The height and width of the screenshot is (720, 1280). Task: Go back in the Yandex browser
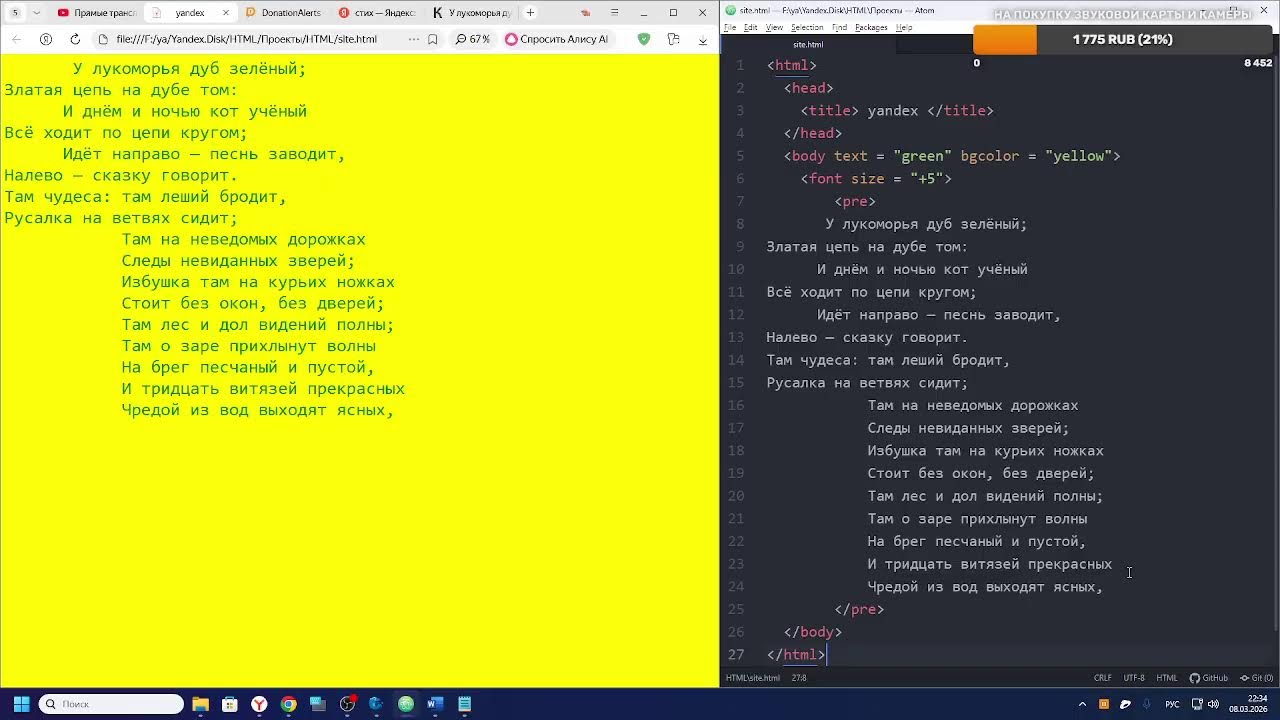click(x=16, y=39)
